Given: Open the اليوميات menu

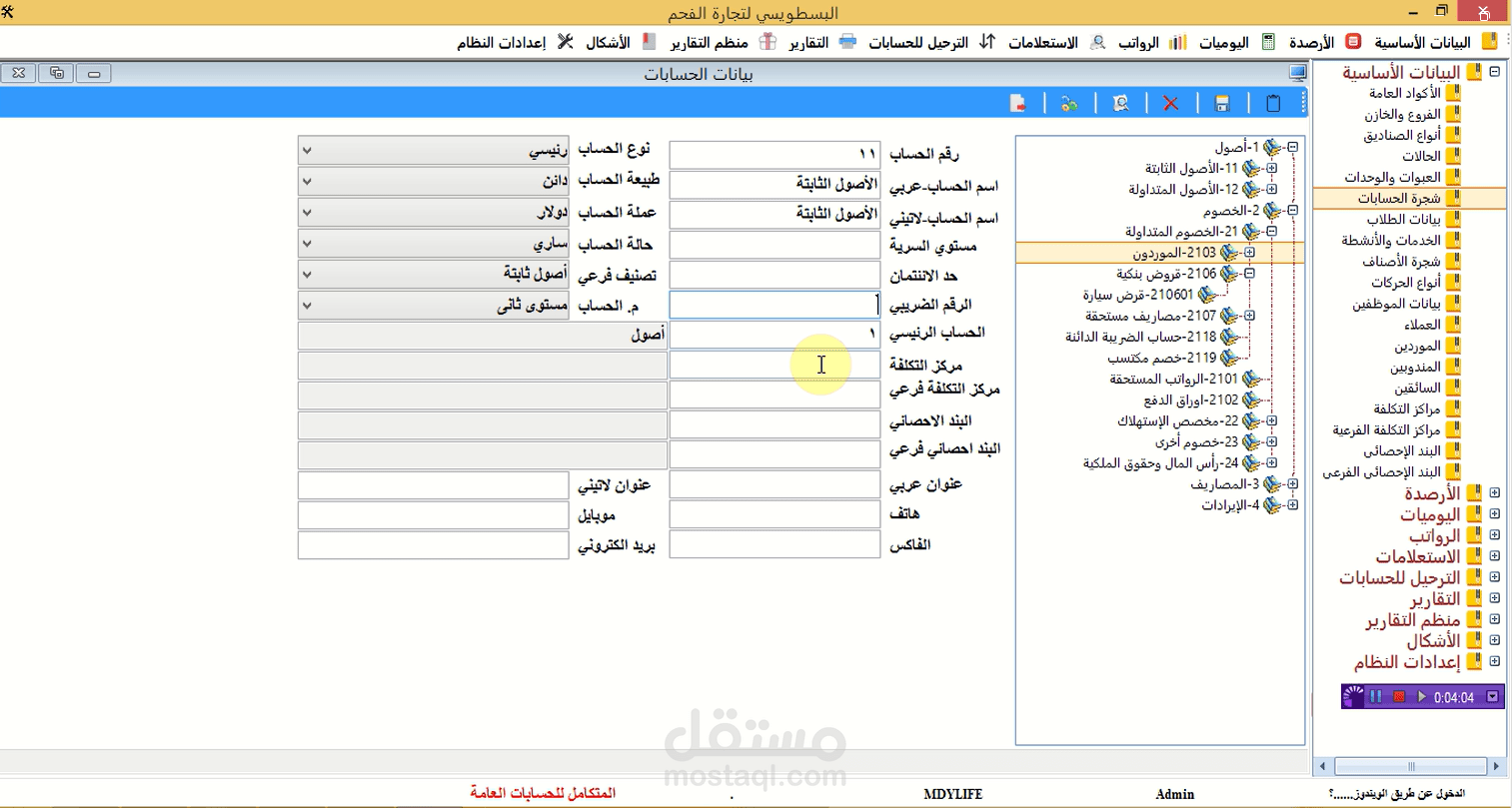Looking at the screenshot, I should point(1236,42).
